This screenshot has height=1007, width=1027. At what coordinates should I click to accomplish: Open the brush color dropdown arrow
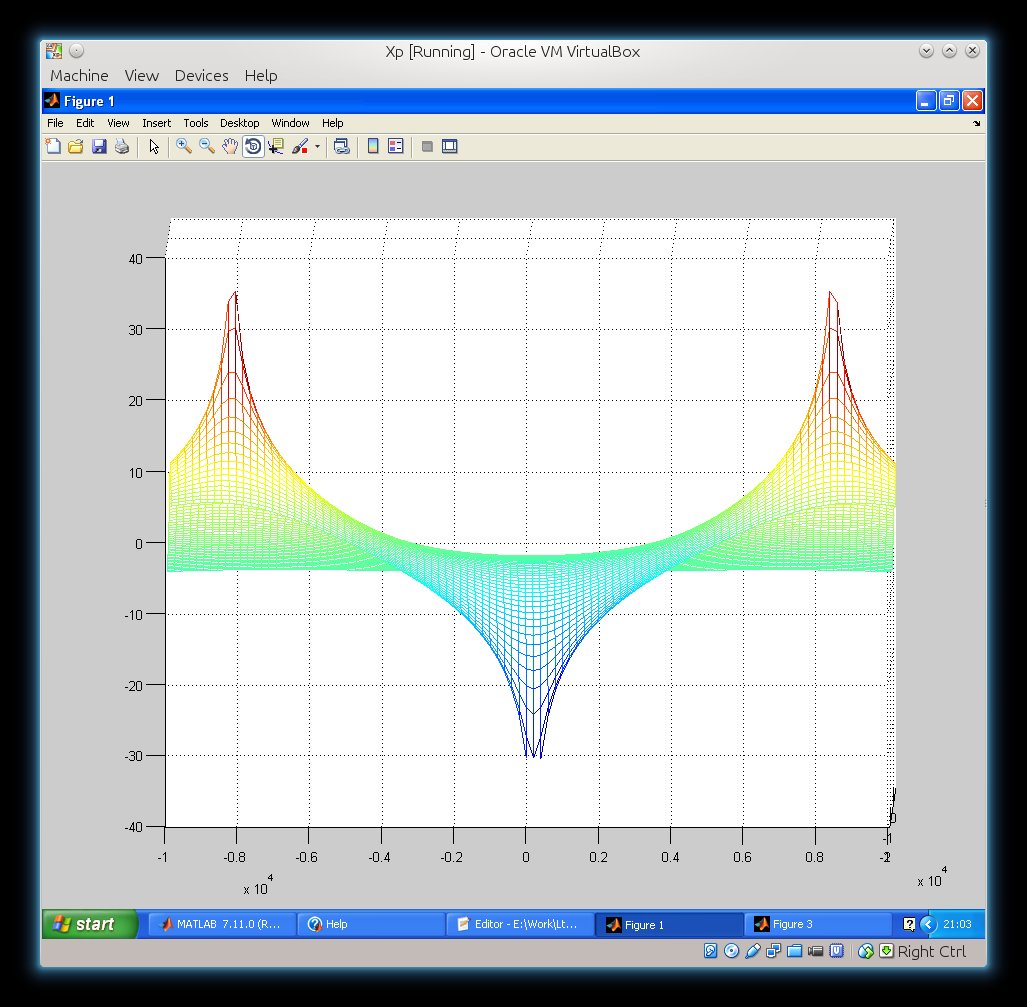318,147
